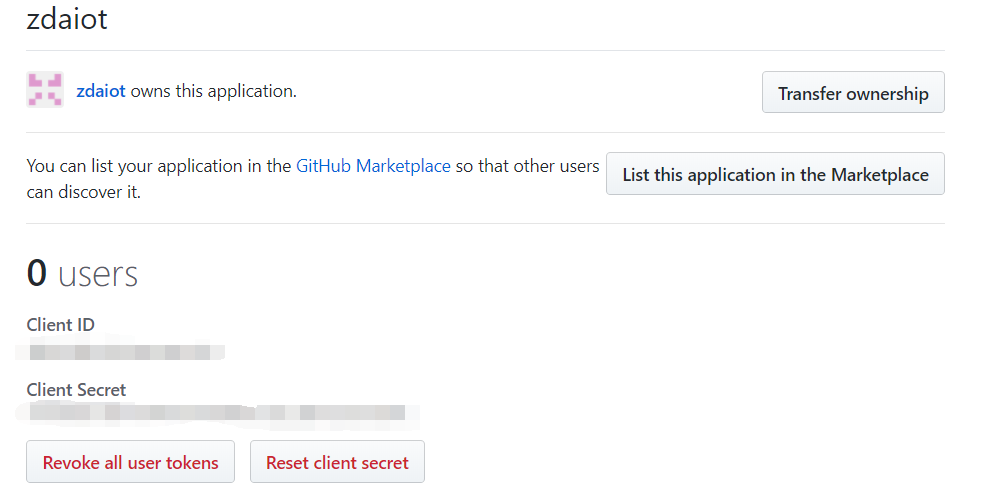Click the pink zdaiot avatar image
Screen dimensions: 986x498
[x=45, y=91]
